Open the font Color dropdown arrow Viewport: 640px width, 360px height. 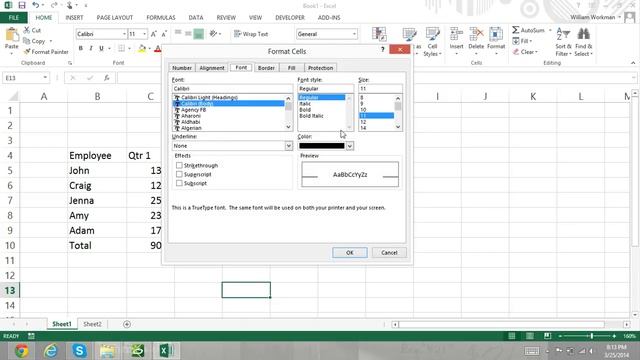[350, 146]
